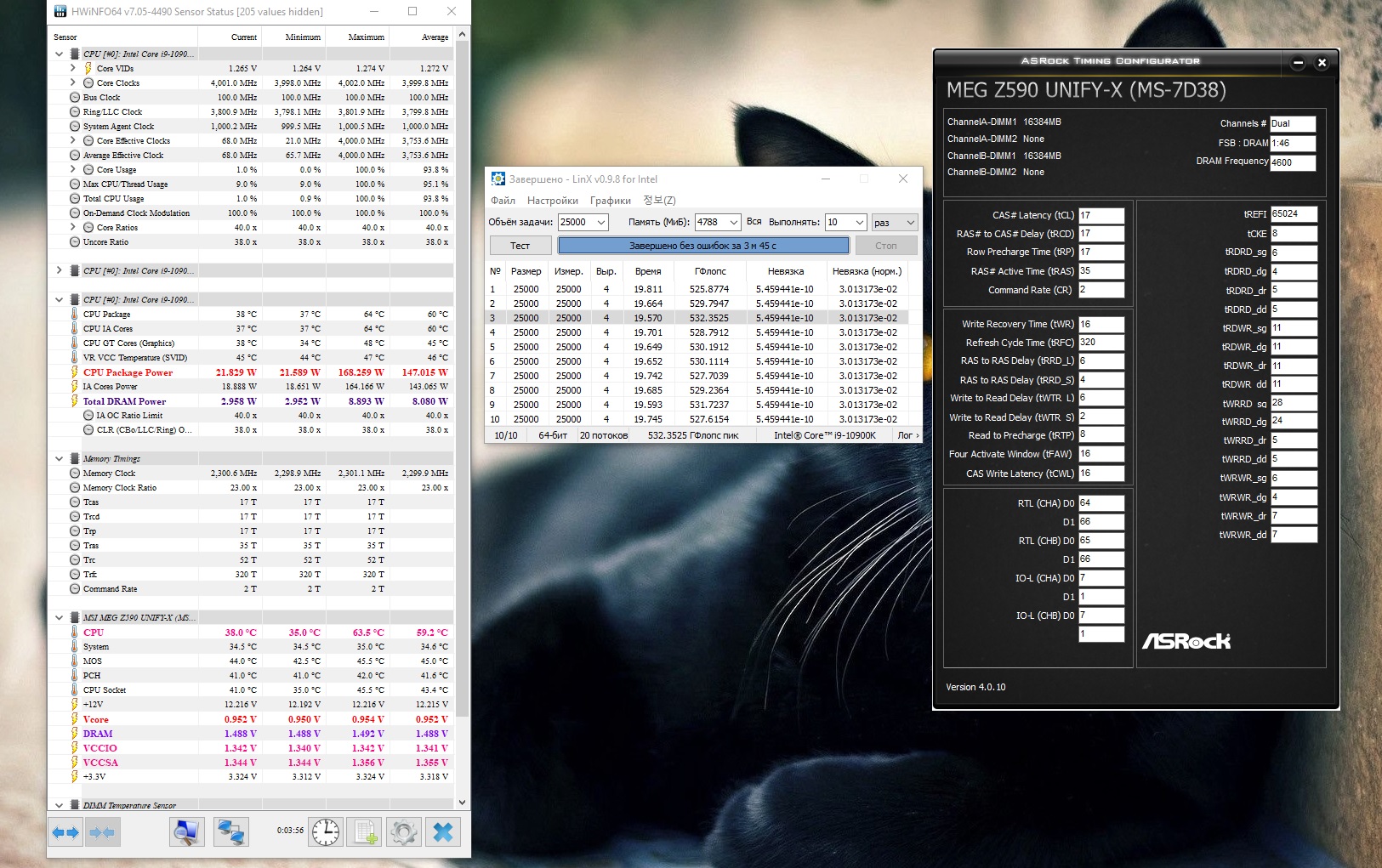The height and width of the screenshot is (868, 1382).
Task: Open the Память (МиБ) dropdown in LinX
Action: (734, 223)
